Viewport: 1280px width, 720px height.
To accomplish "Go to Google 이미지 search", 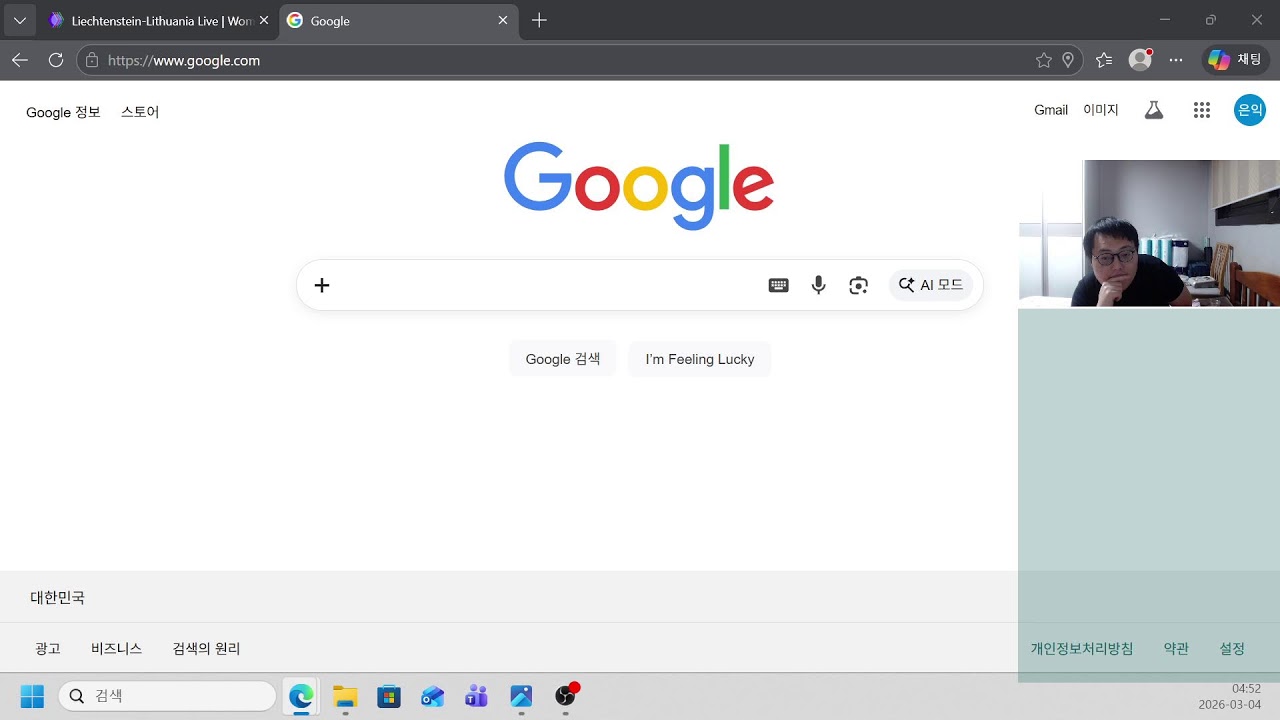I will (x=1101, y=110).
